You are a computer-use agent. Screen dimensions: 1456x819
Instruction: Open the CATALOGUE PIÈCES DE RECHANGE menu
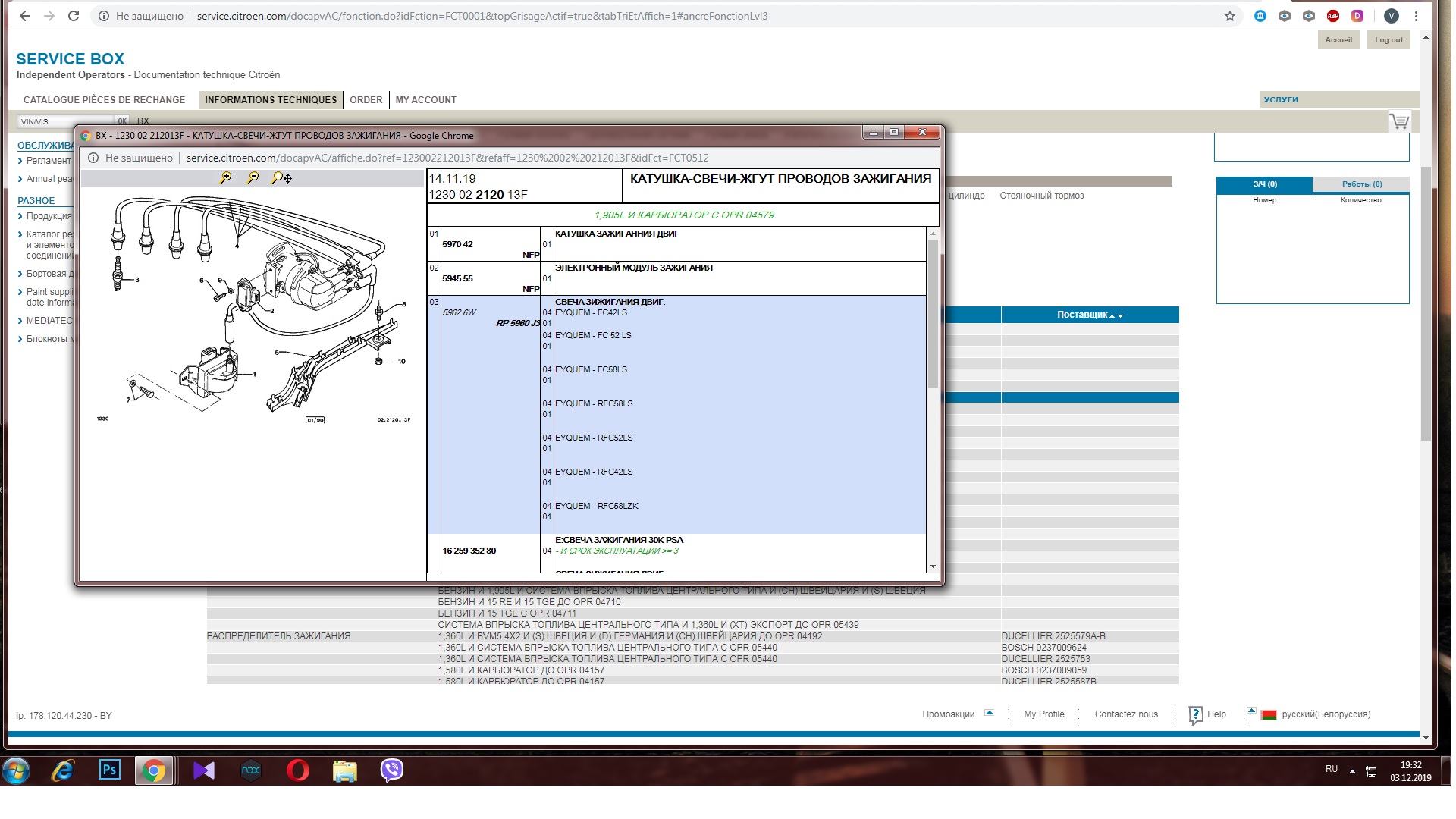pos(104,100)
